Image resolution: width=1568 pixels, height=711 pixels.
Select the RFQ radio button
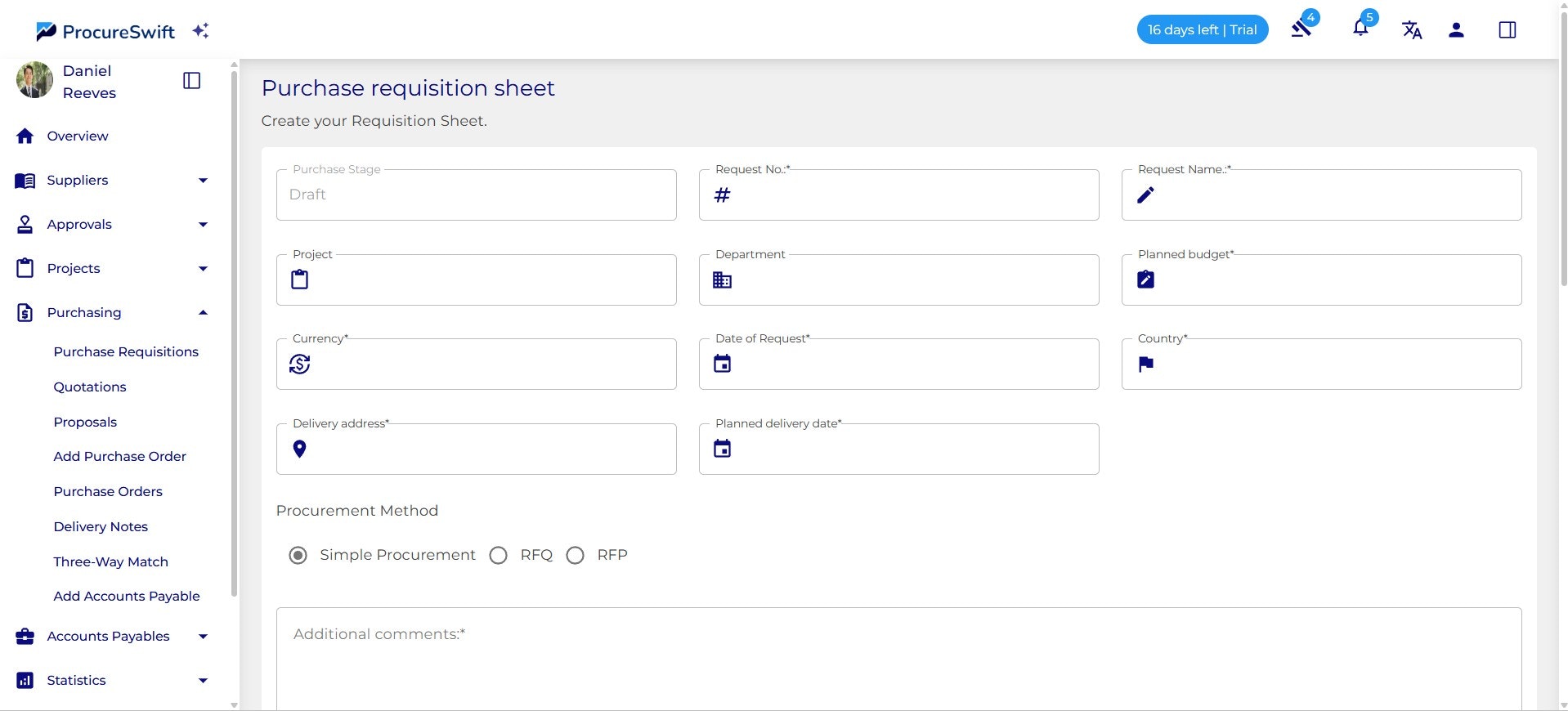[499, 556]
